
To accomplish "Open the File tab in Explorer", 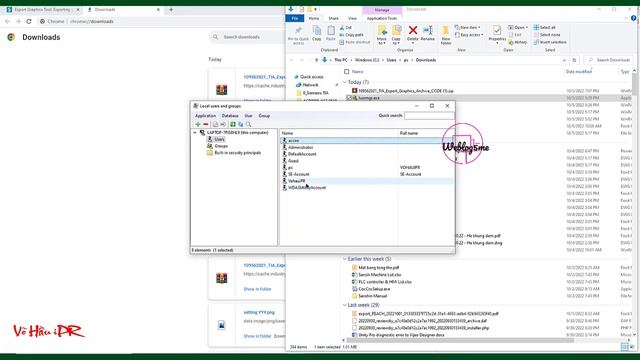I will [x=295, y=18].
